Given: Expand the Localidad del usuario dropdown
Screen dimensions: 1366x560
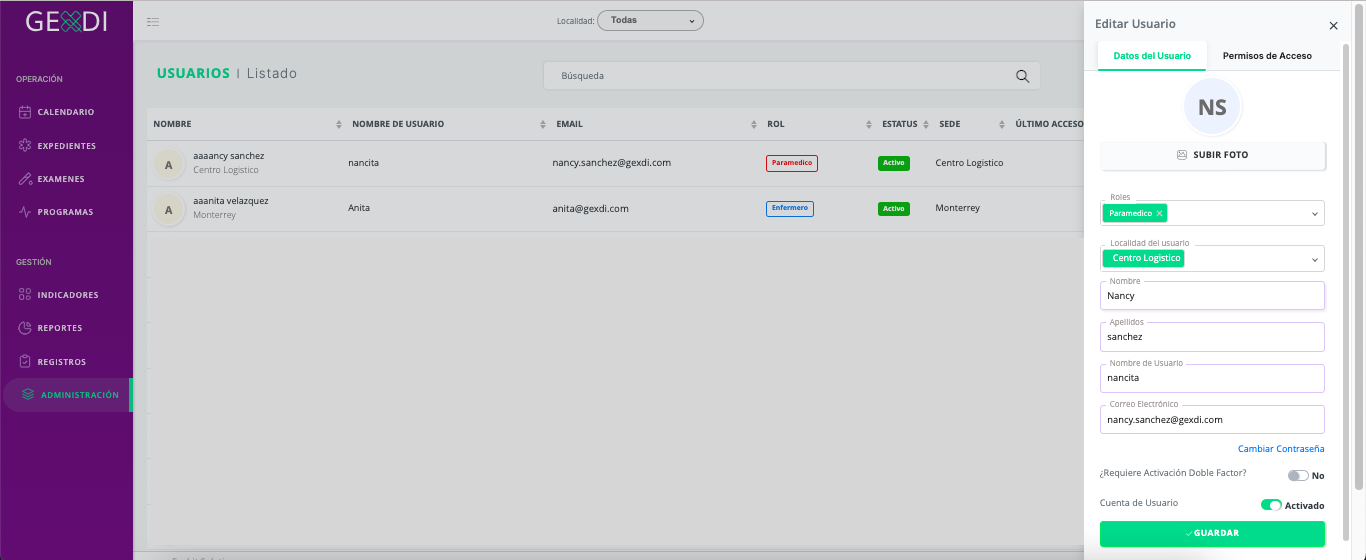Looking at the screenshot, I should (1314, 259).
